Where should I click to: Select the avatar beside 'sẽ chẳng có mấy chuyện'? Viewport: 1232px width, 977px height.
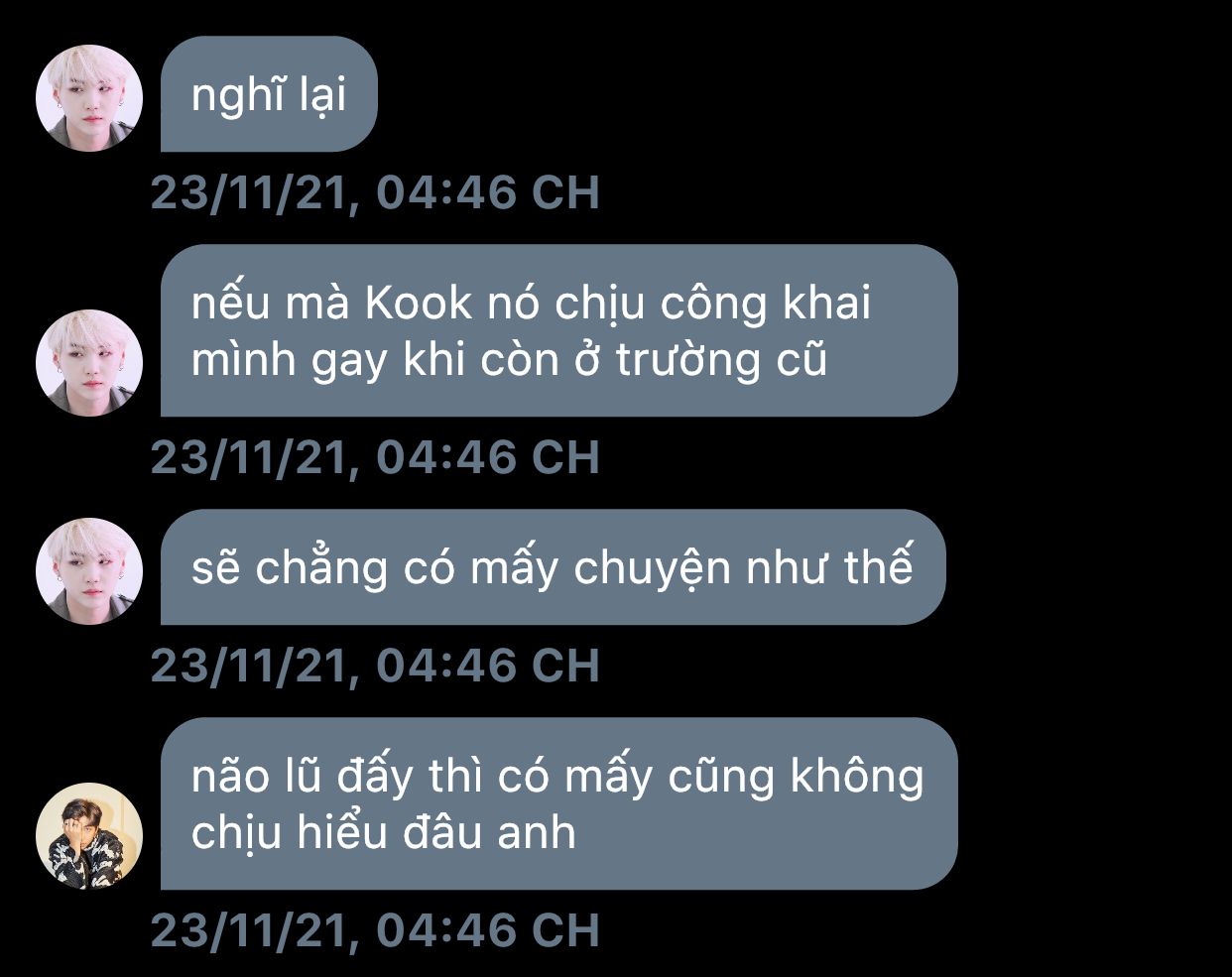pyautogui.click(x=89, y=570)
